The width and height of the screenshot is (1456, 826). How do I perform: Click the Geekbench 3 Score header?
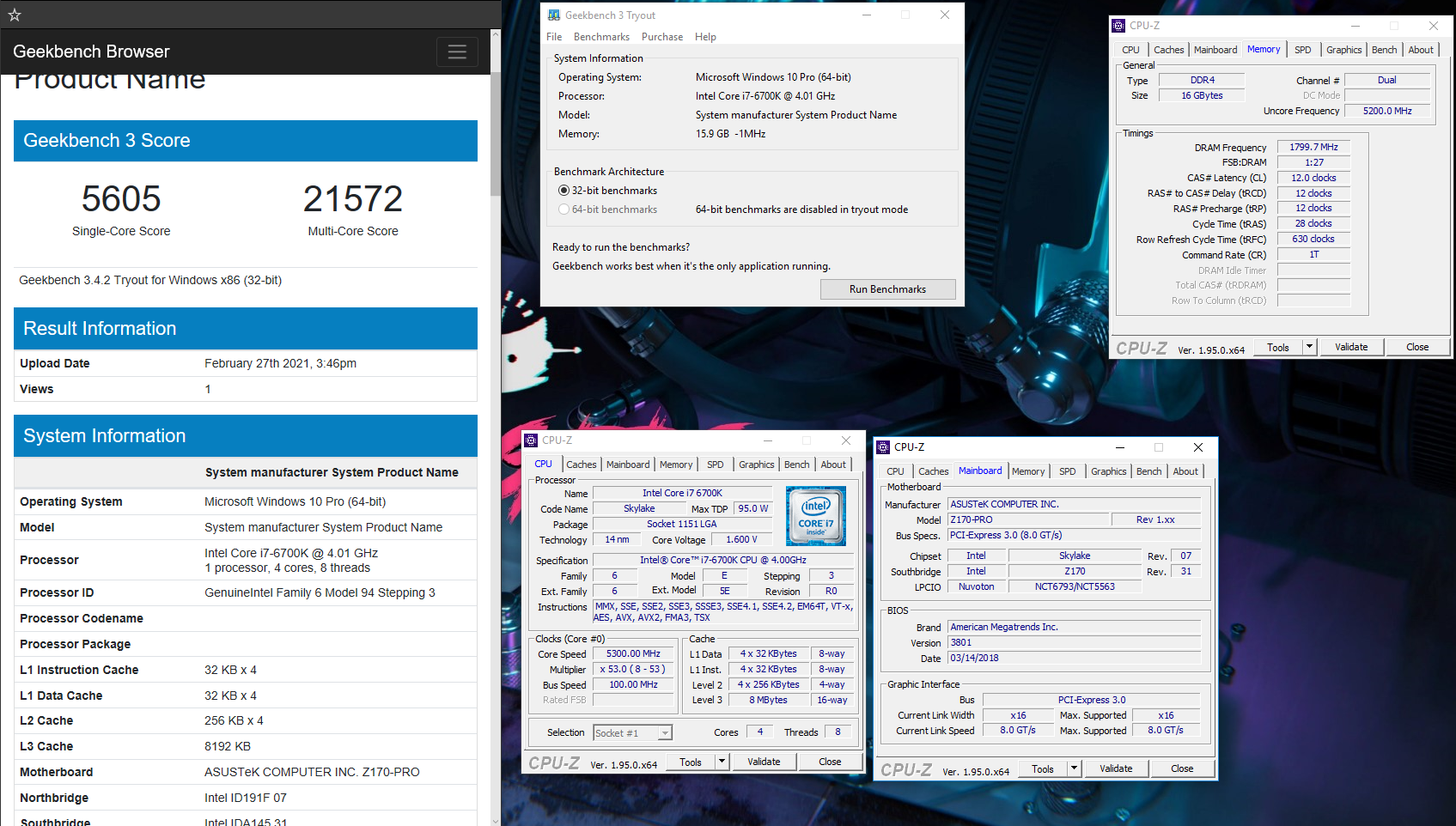(246, 141)
